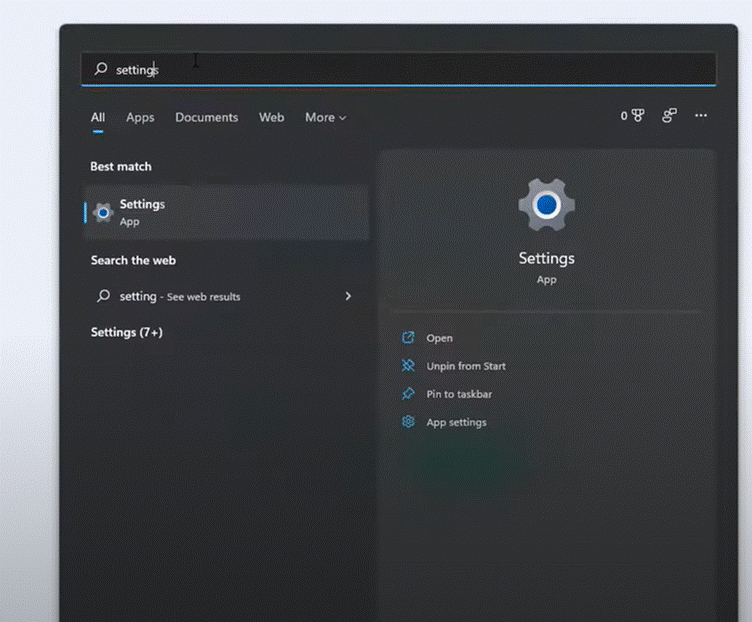This screenshot has height=622, width=752.
Task: Click 'setting - See web results' entry
Action: [x=226, y=296]
